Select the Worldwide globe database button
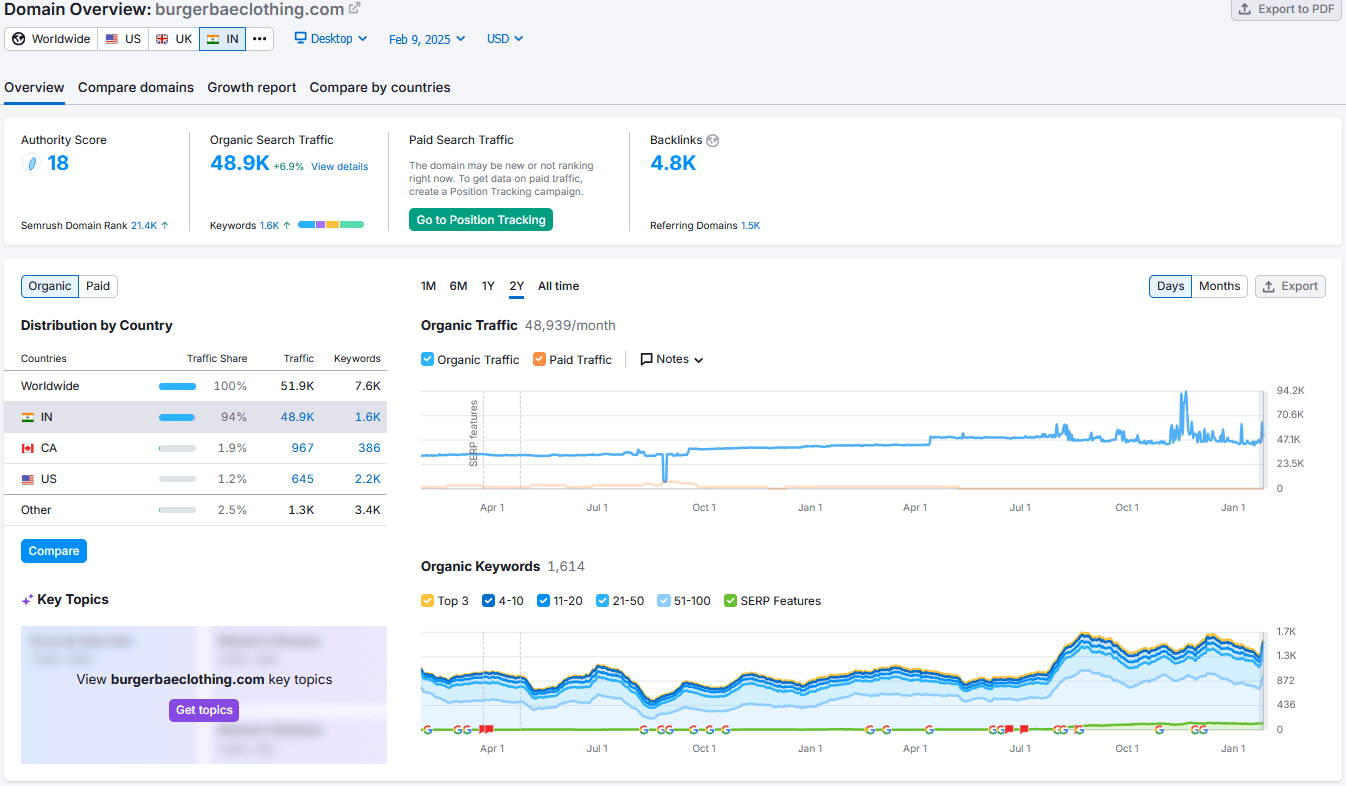 point(51,39)
